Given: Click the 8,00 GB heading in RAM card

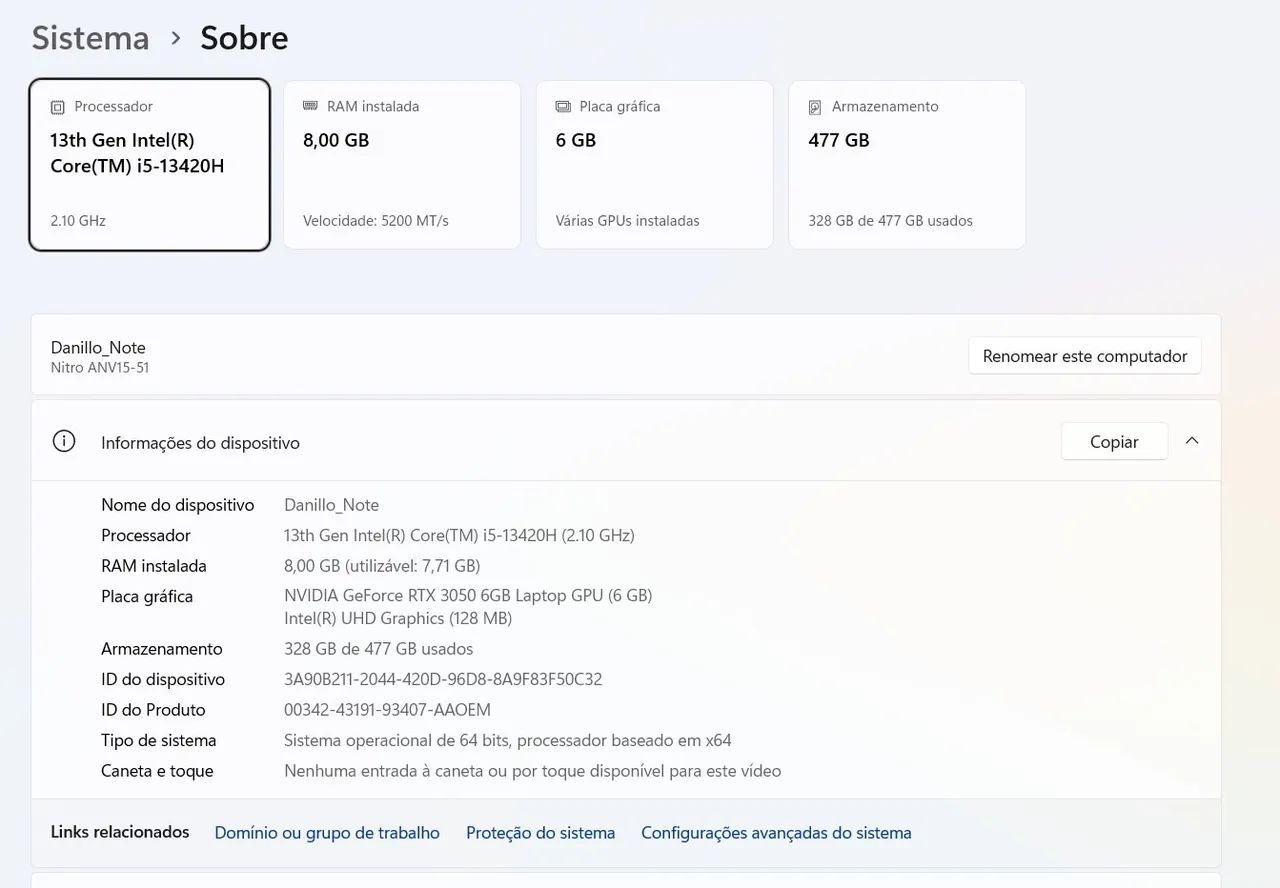Looking at the screenshot, I should pyautogui.click(x=336, y=141).
